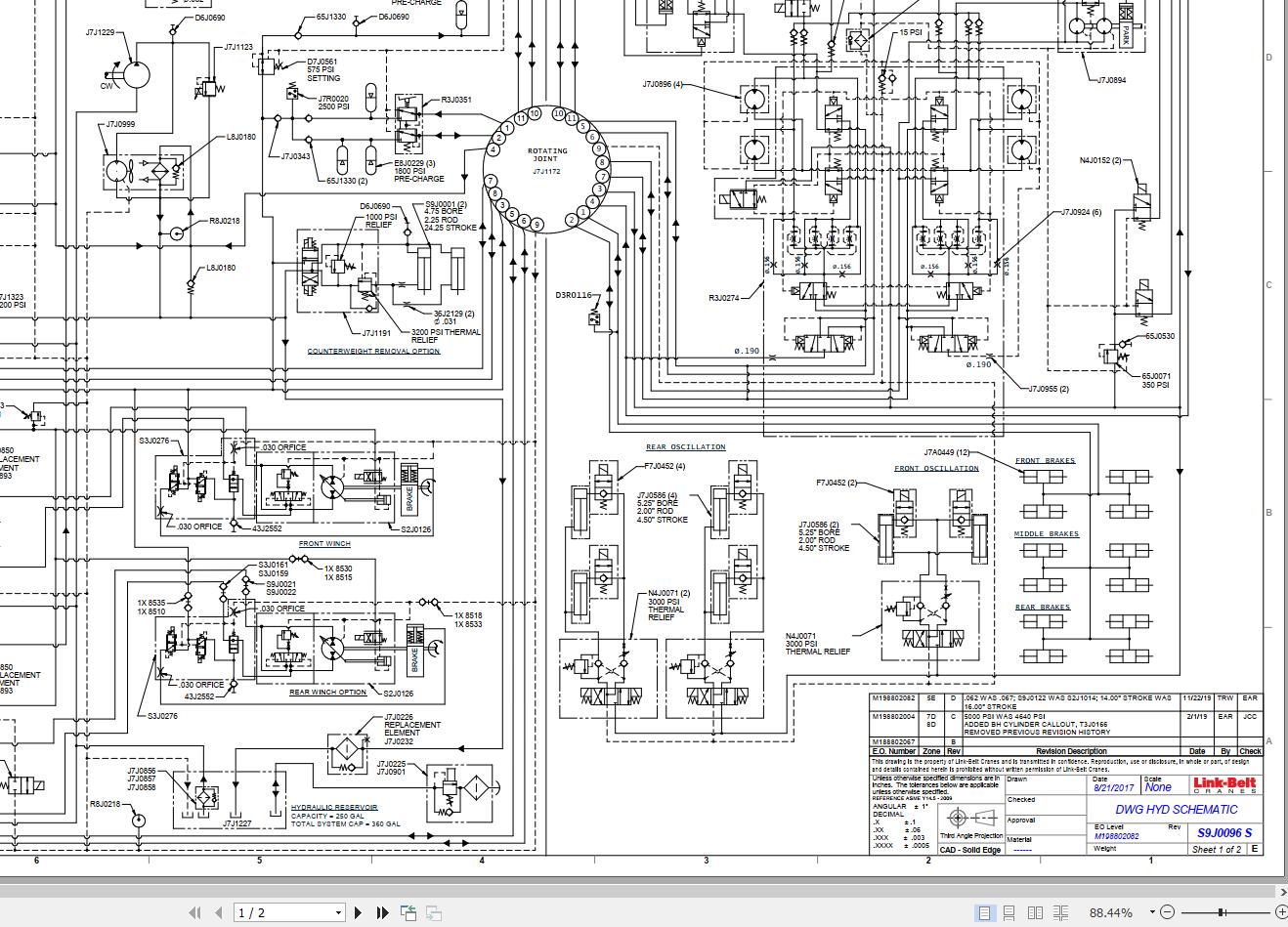The image size is (1288, 927).
Task: Open the page number dropdown
Action: click(x=337, y=912)
